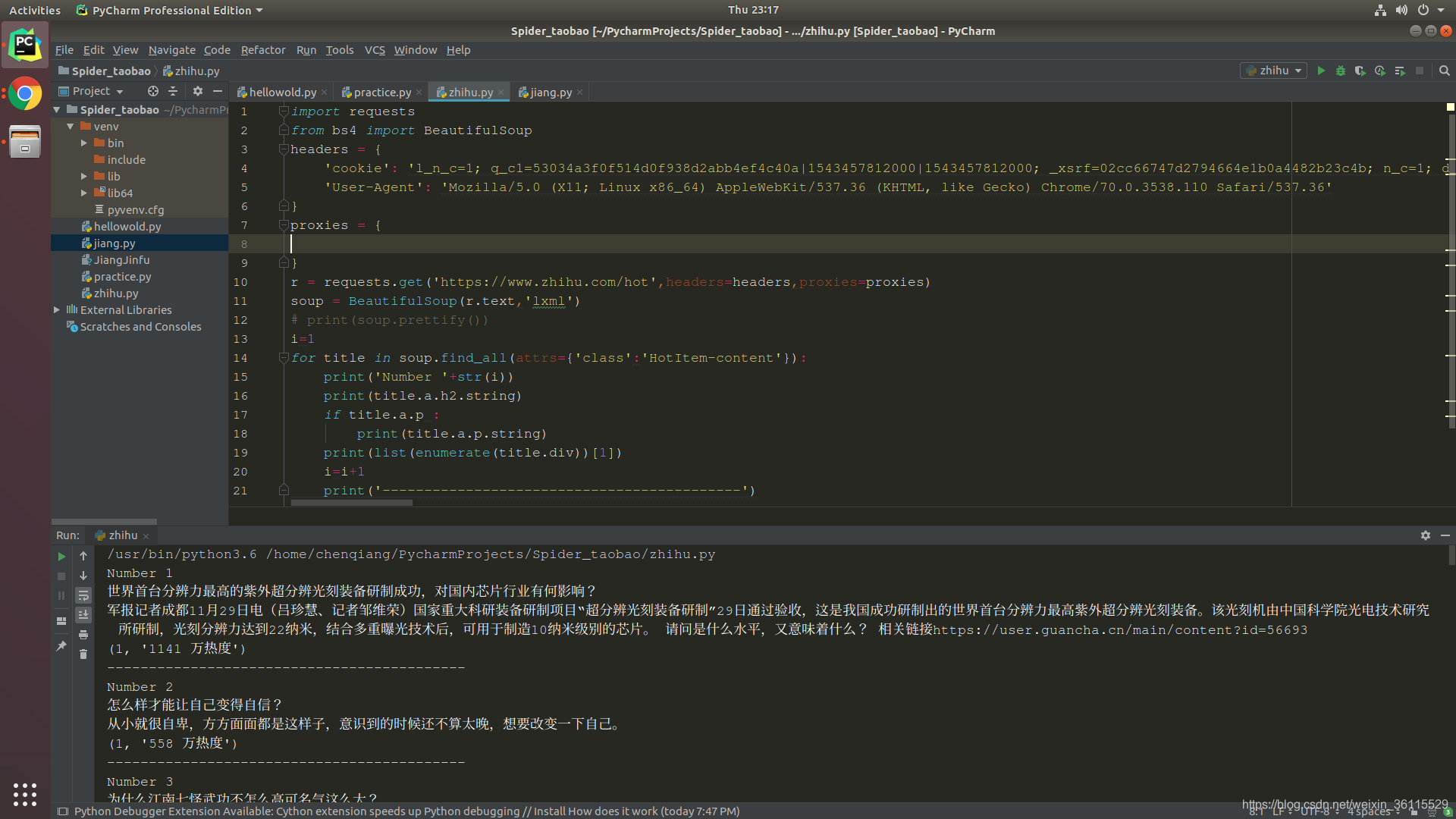Open Search Everywhere magnifier icon

tap(1445, 71)
